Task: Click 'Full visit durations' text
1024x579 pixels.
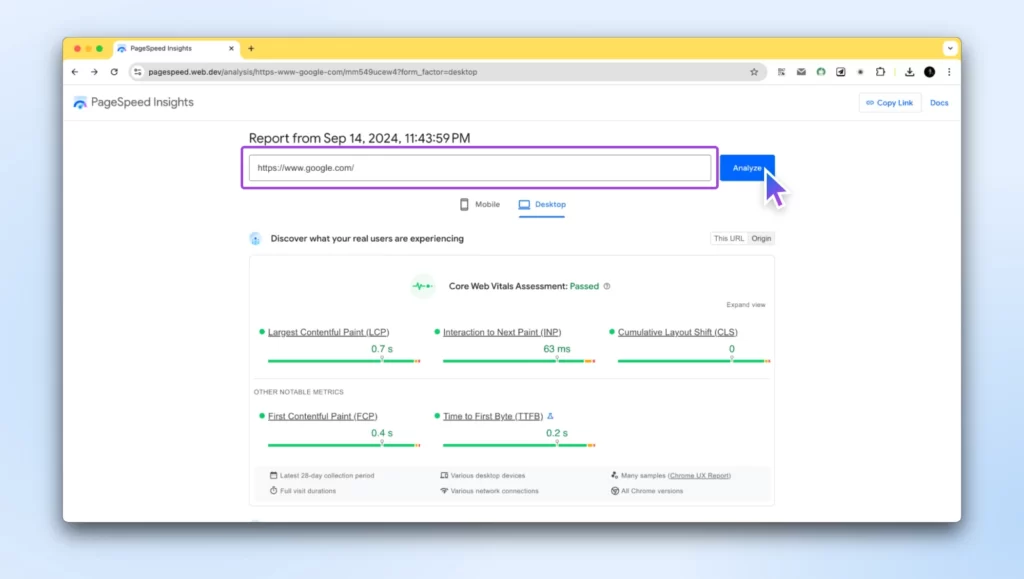Action: pyautogui.click(x=308, y=491)
